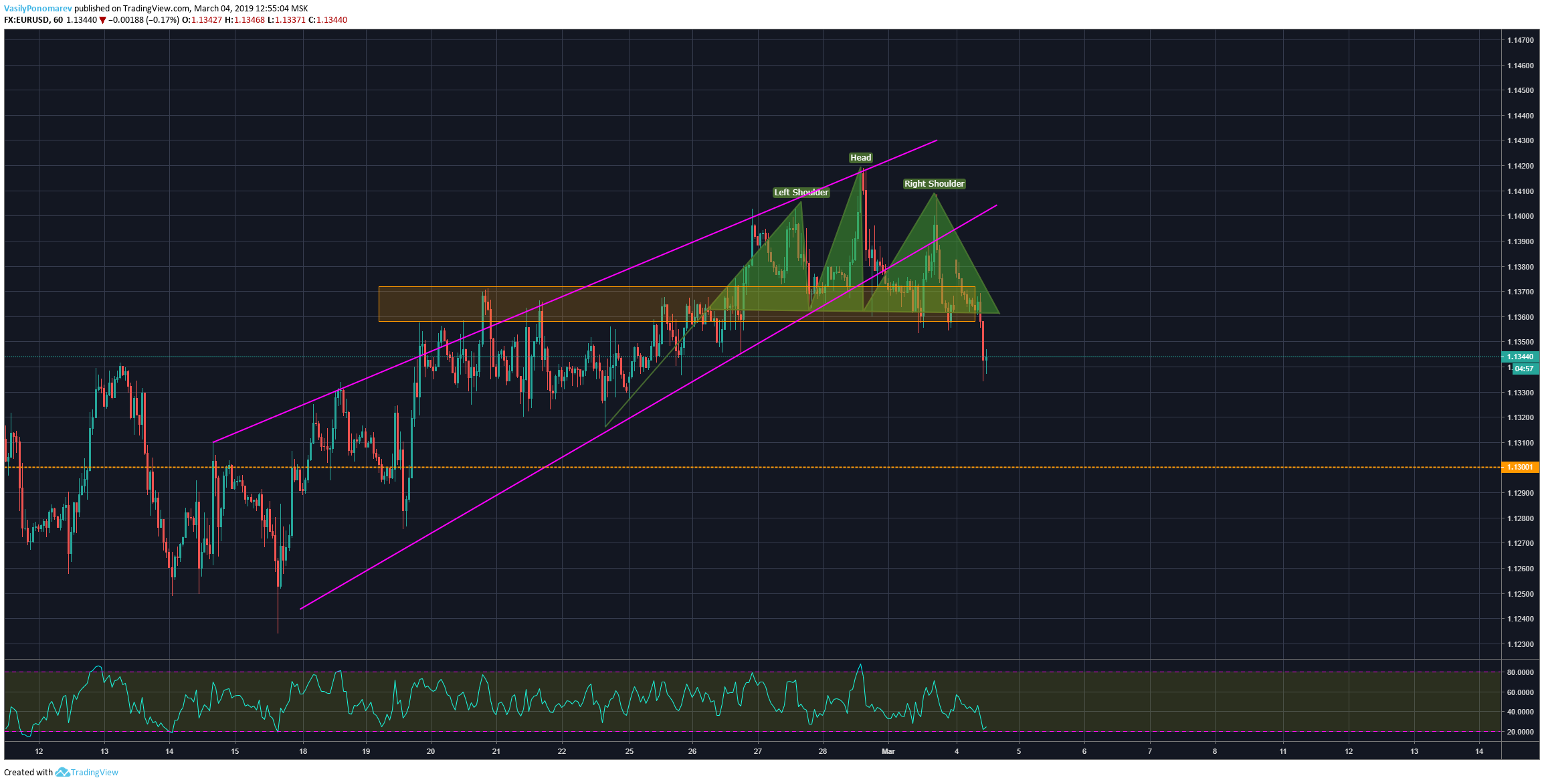The height and width of the screenshot is (784, 1544).
Task: Click the 1.14000 price axis label
Action: [x=1520, y=216]
